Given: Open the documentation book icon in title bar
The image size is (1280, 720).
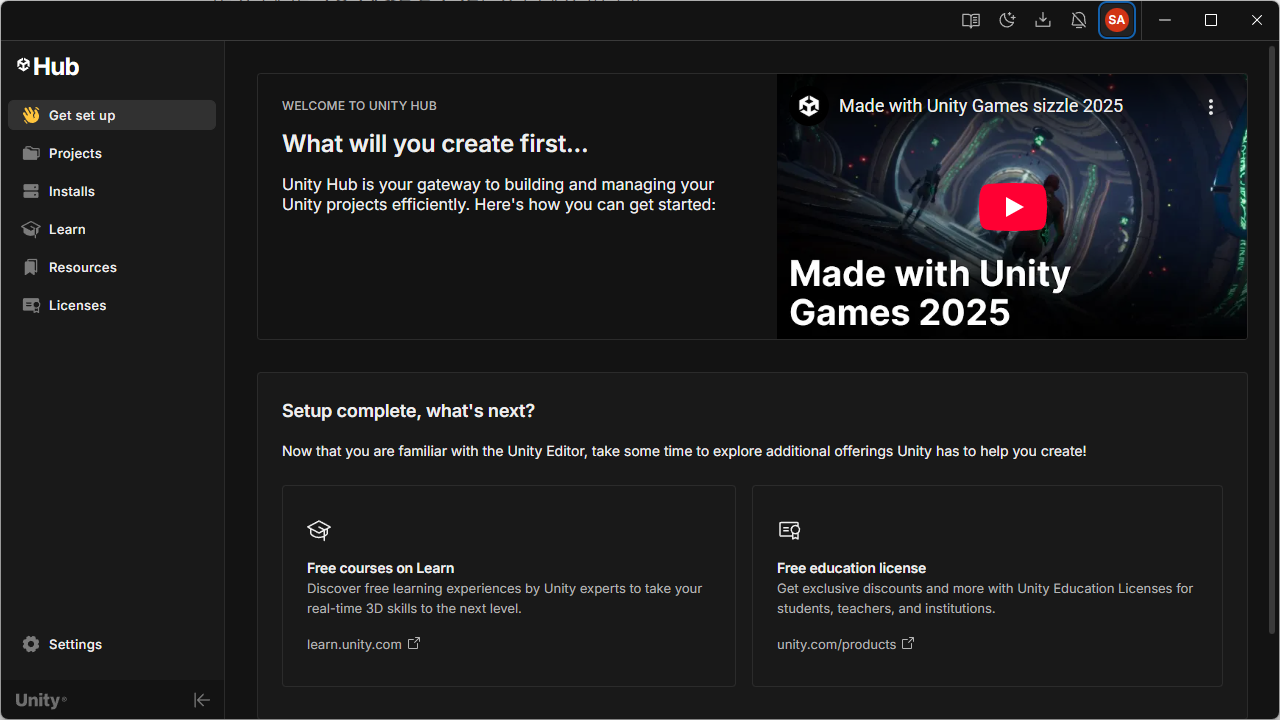Looking at the screenshot, I should (x=970, y=20).
